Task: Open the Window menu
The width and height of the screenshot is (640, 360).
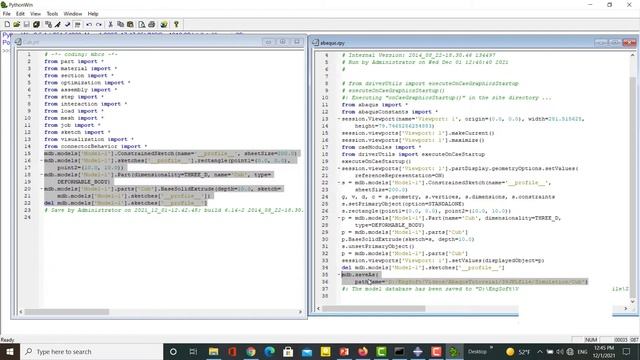Action: (73, 13)
